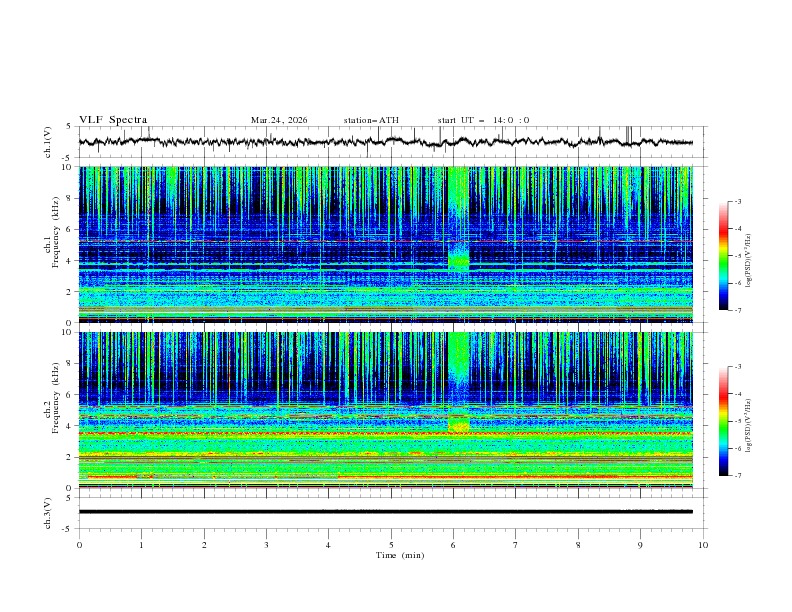Screen dimensions: 792x612
Task: Select the "start UT = 14:0 :0" text
Action: (483, 120)
